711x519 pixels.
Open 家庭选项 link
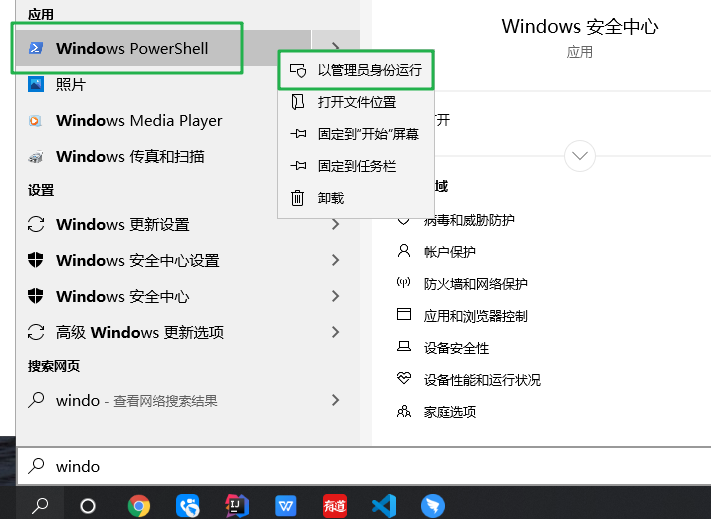tap(450, 412)
